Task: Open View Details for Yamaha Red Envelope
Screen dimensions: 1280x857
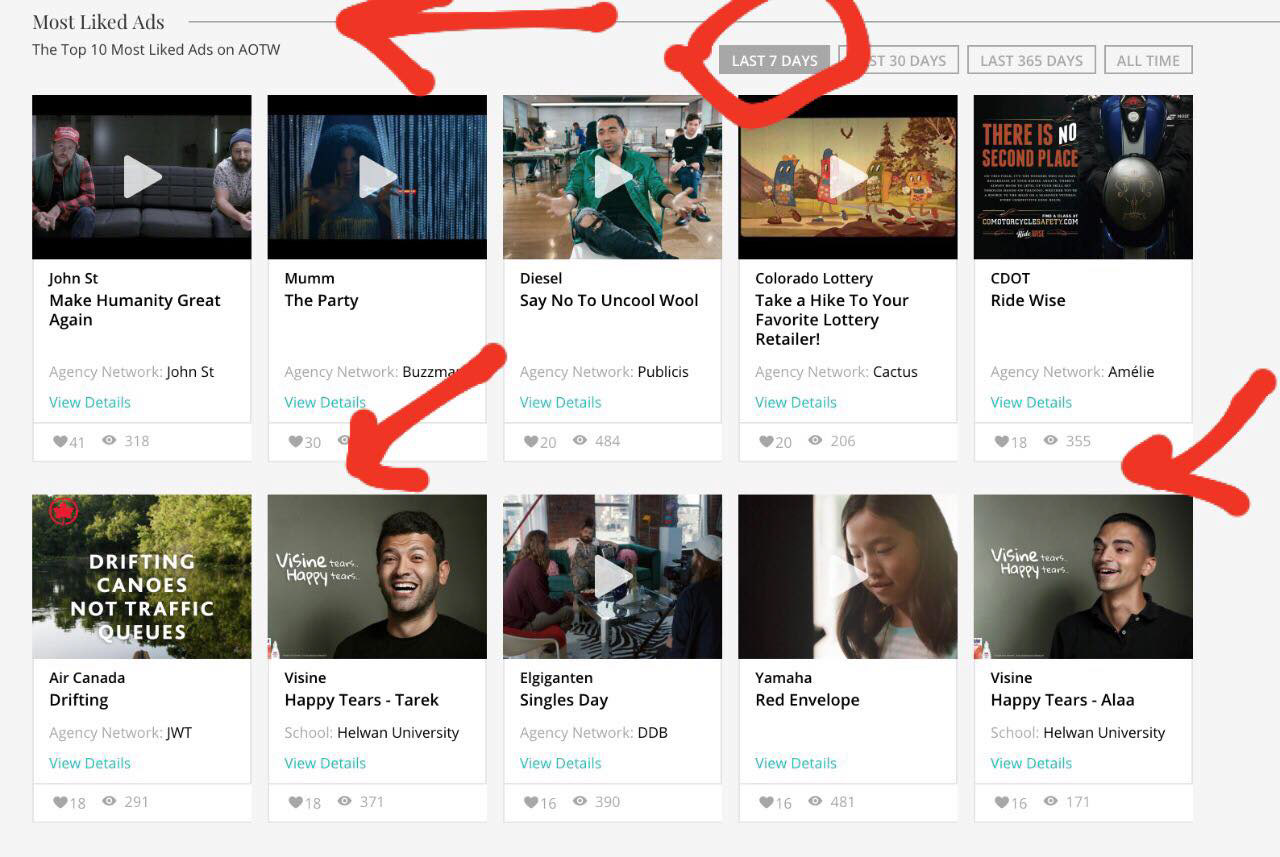Action: point(796,763)
